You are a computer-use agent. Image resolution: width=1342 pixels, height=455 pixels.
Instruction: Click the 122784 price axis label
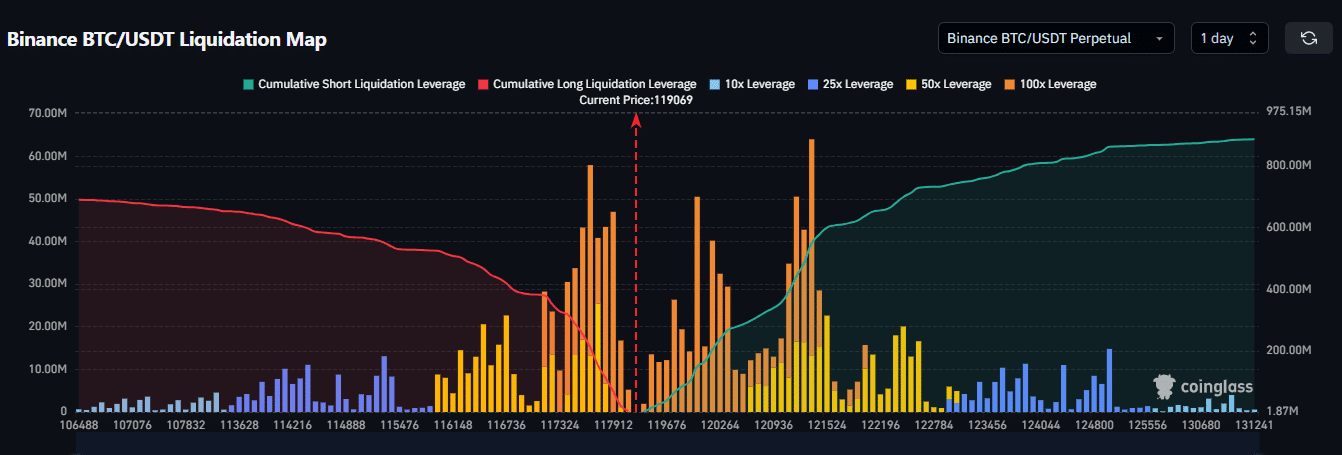pos(935,425)
